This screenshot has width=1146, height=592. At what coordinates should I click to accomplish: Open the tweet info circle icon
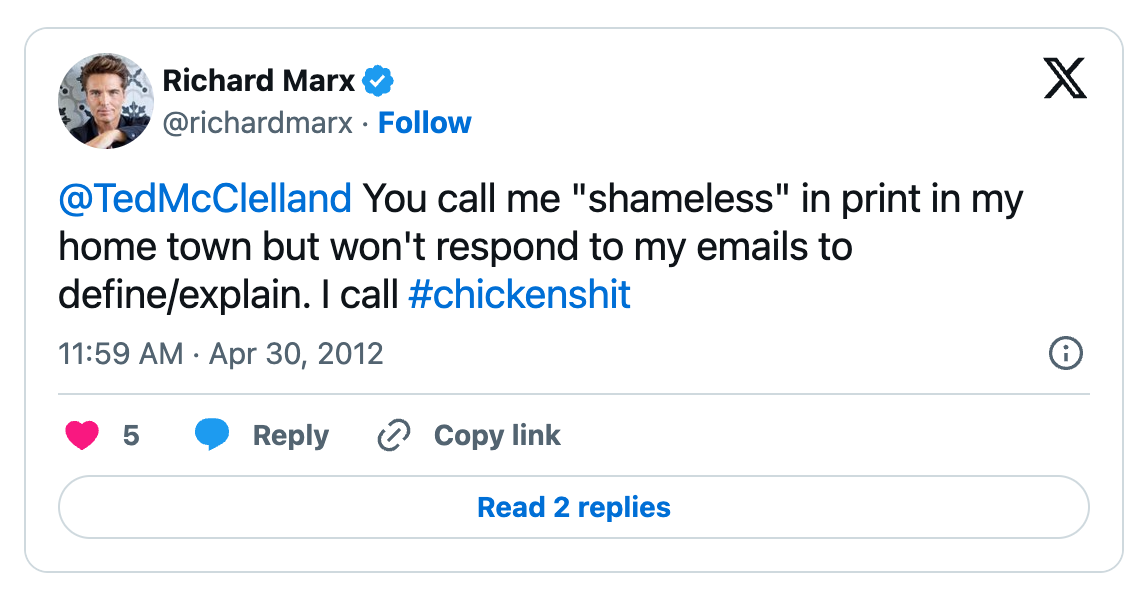1065,353
